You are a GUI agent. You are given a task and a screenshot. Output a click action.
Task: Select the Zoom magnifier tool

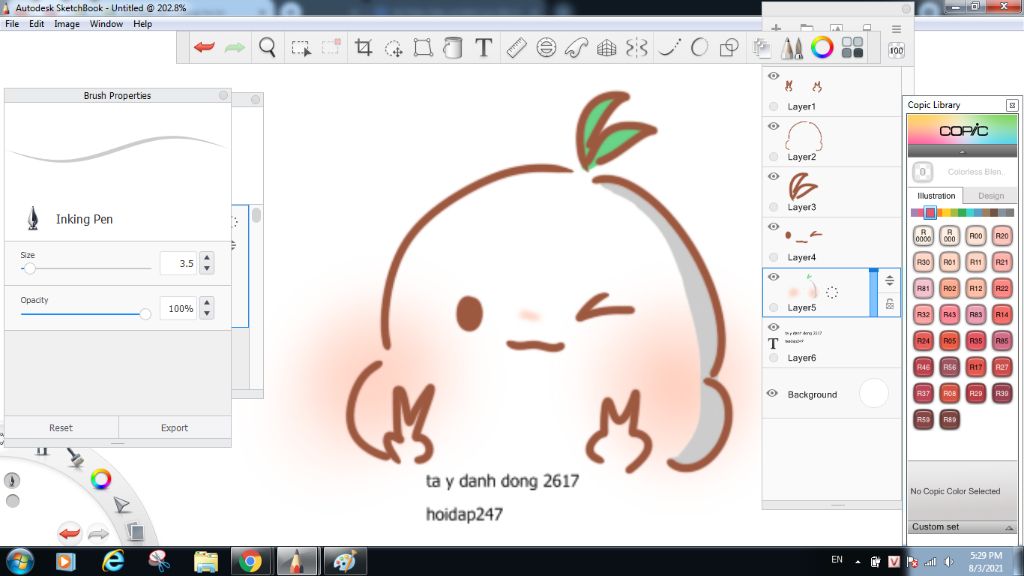[x=267, y=47]
